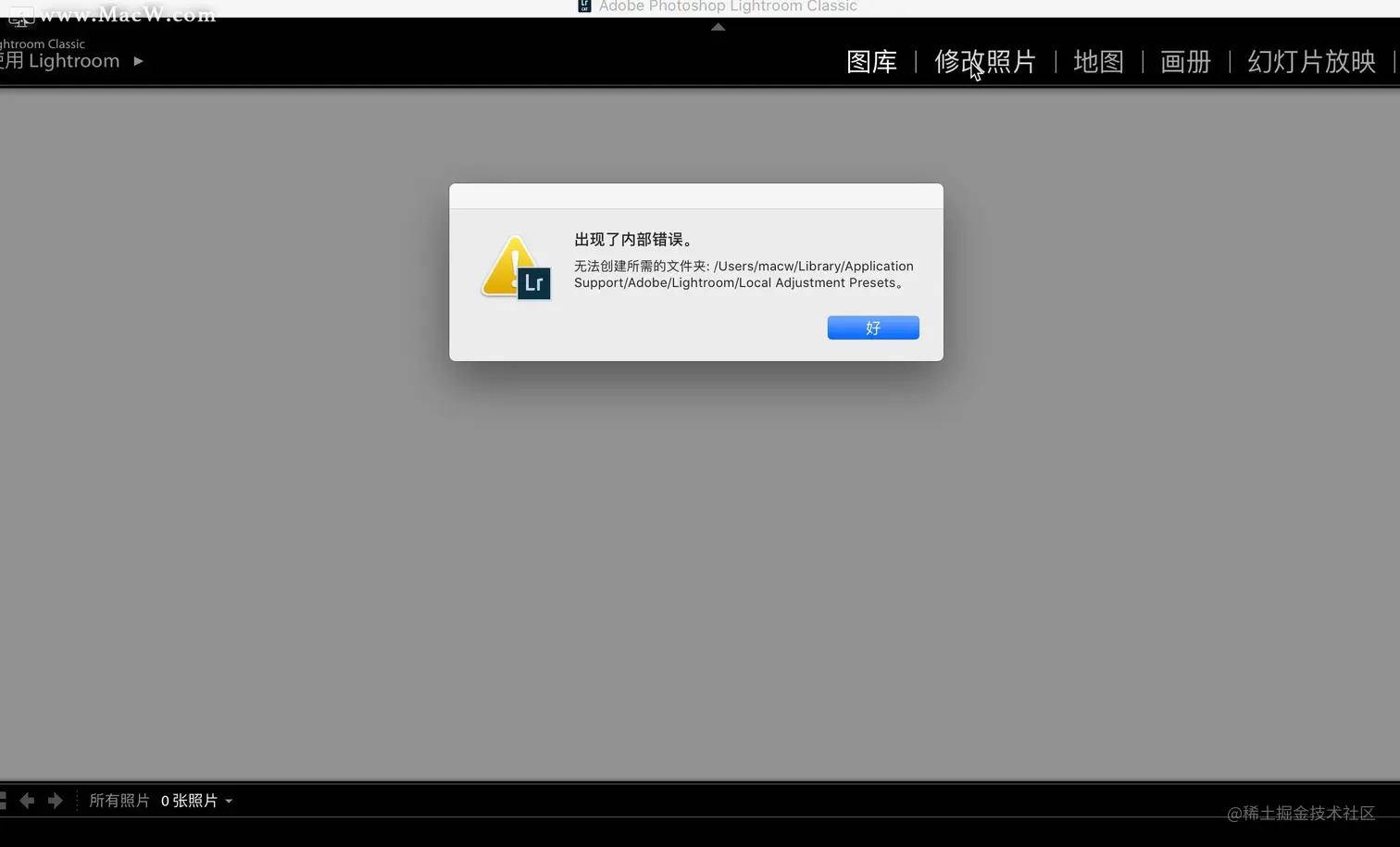
Task: Click the Lightroom warning icon in dialog
Action: point(517,268)
